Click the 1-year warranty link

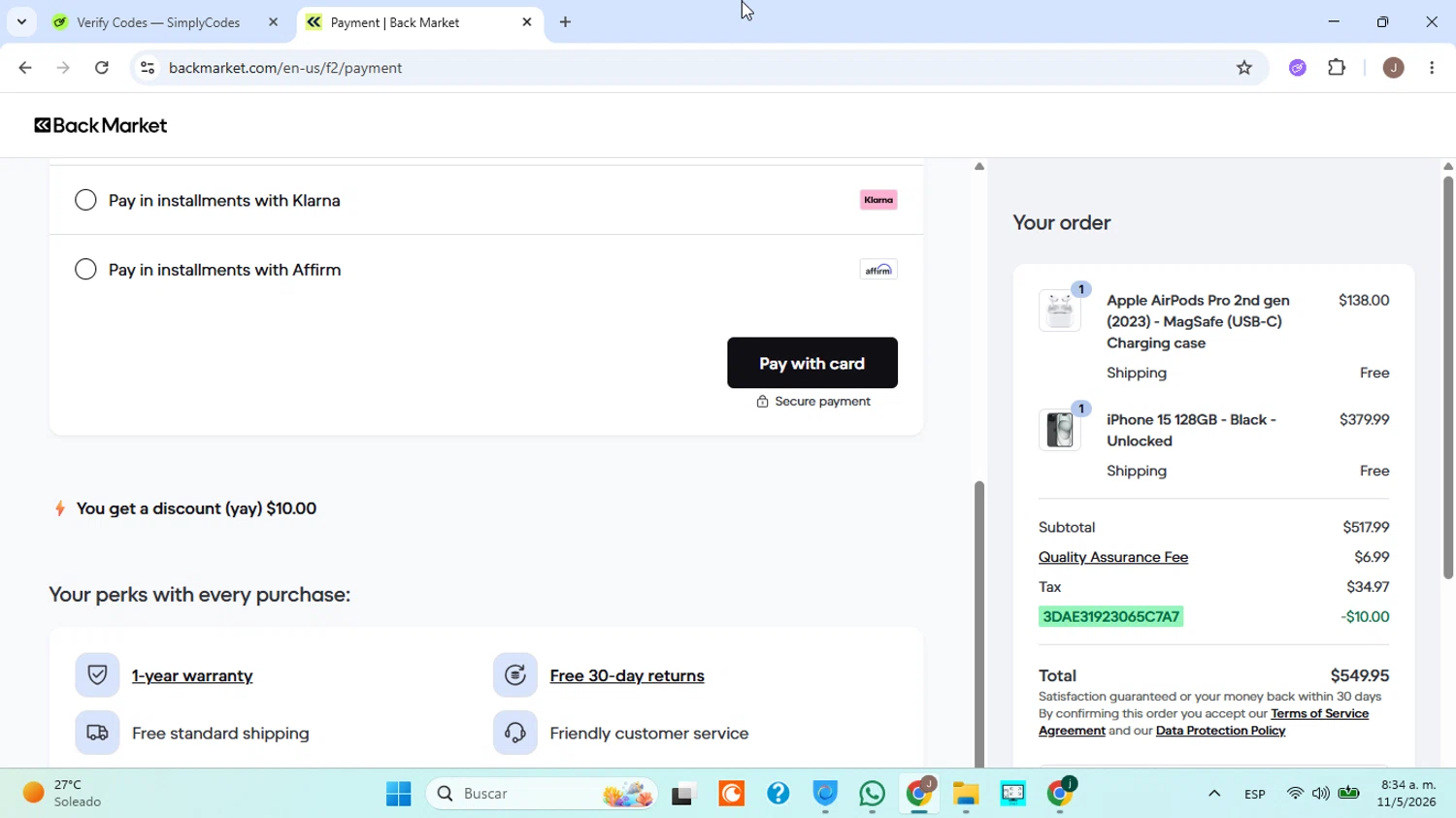pos(192,675)
